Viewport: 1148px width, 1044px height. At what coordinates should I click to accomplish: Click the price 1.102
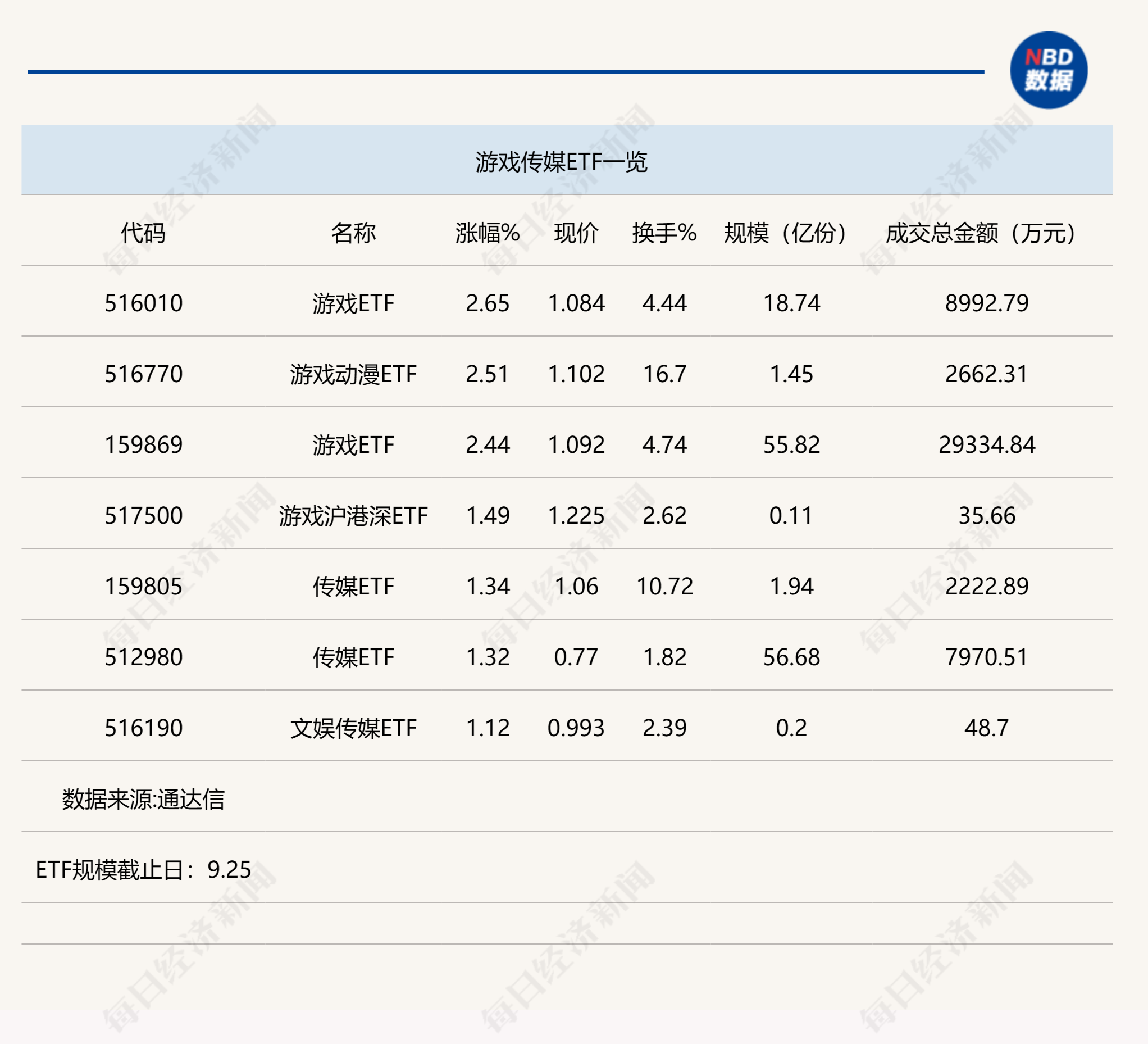click(576, 374)
